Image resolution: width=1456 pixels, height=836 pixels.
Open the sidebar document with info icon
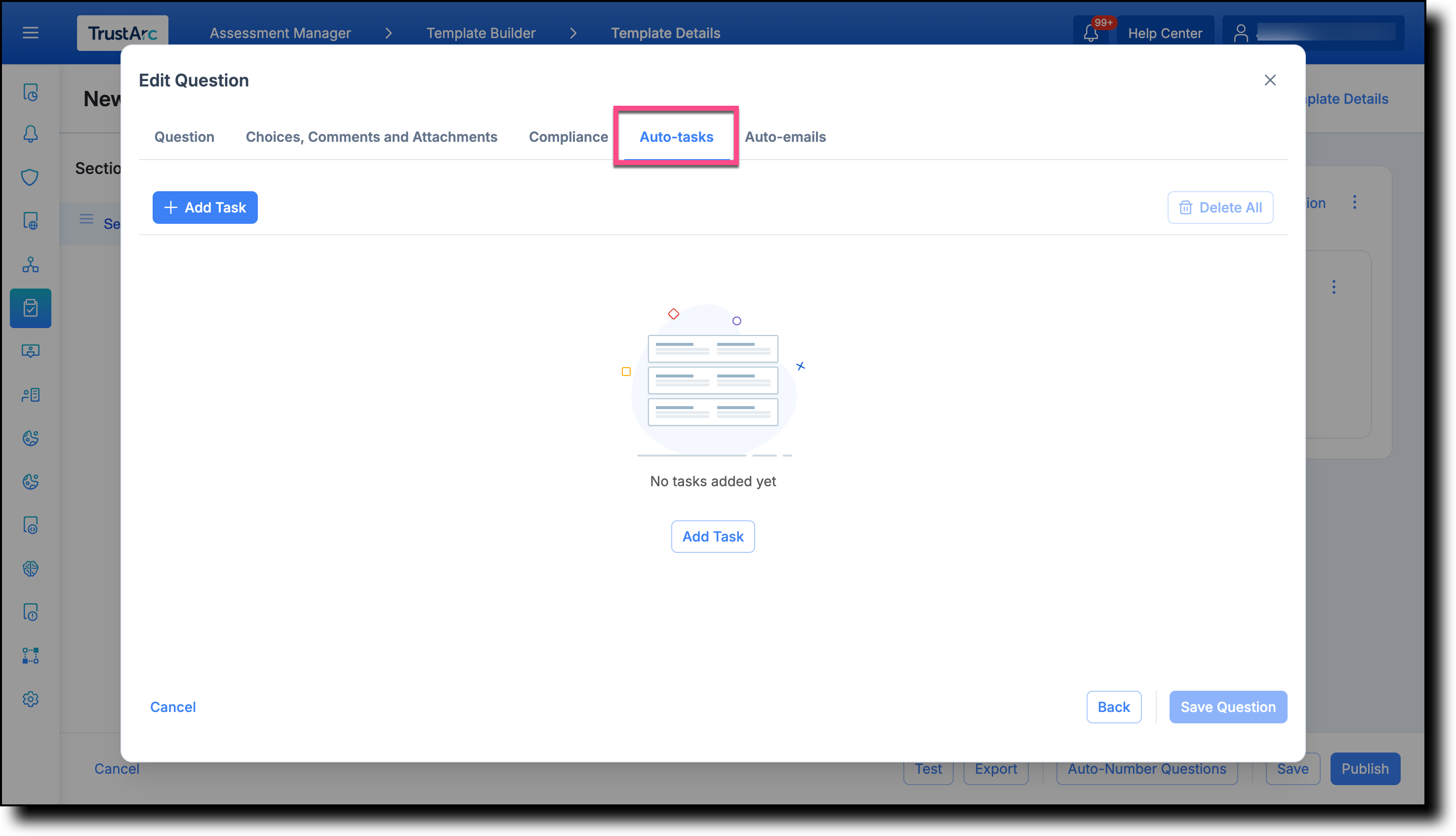coord(31,612)
